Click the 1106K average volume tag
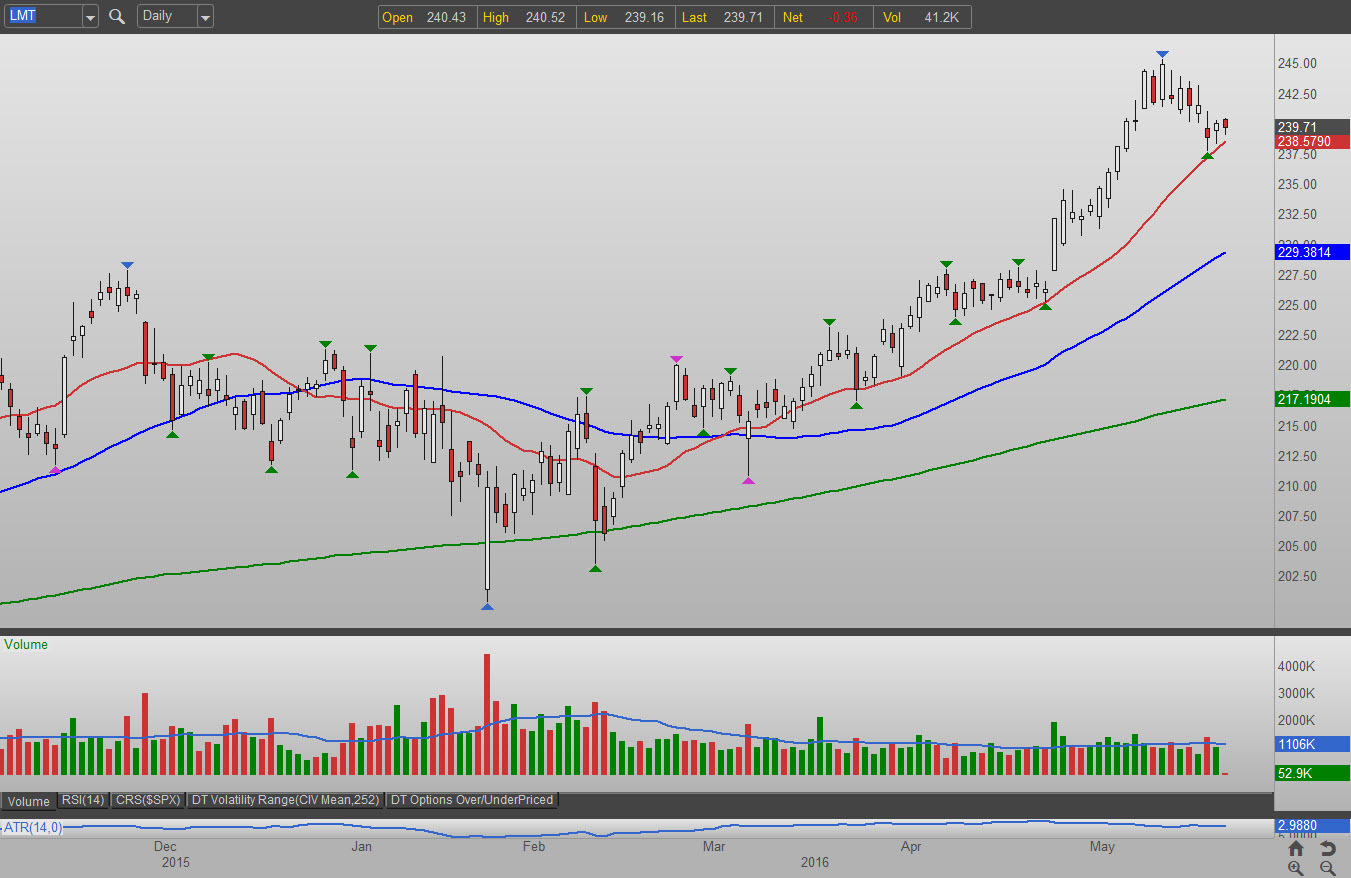The width and height of the screenshot is (1351, 878). [1312, 744]
